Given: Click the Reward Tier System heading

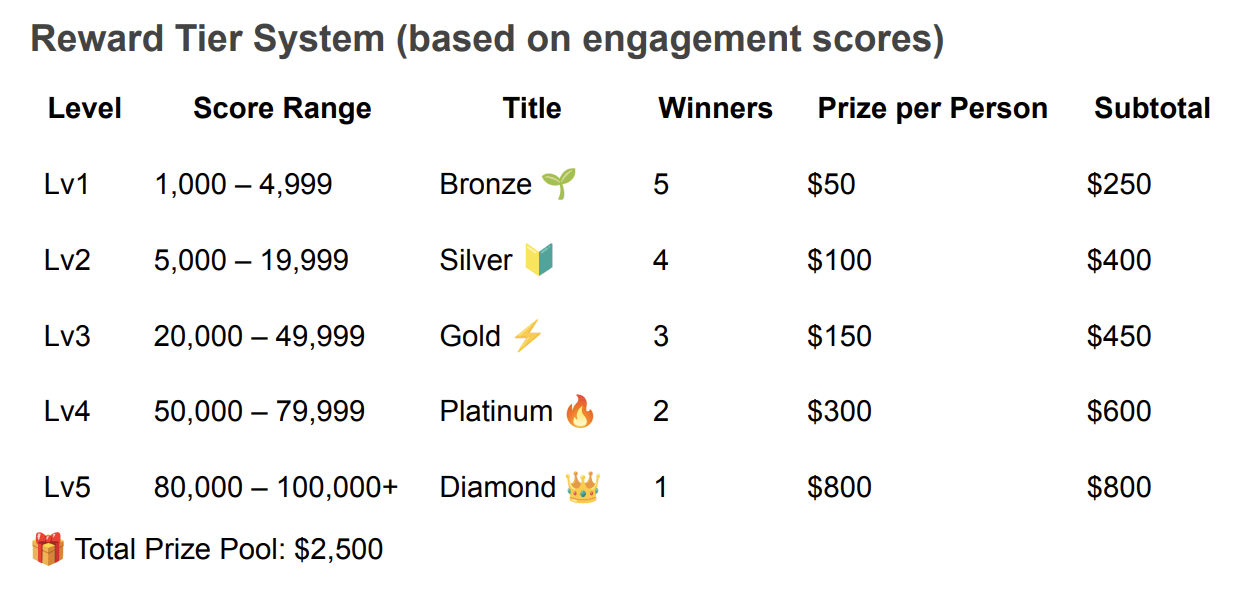Looking at the screenshot, I should (x=487, y=40).
